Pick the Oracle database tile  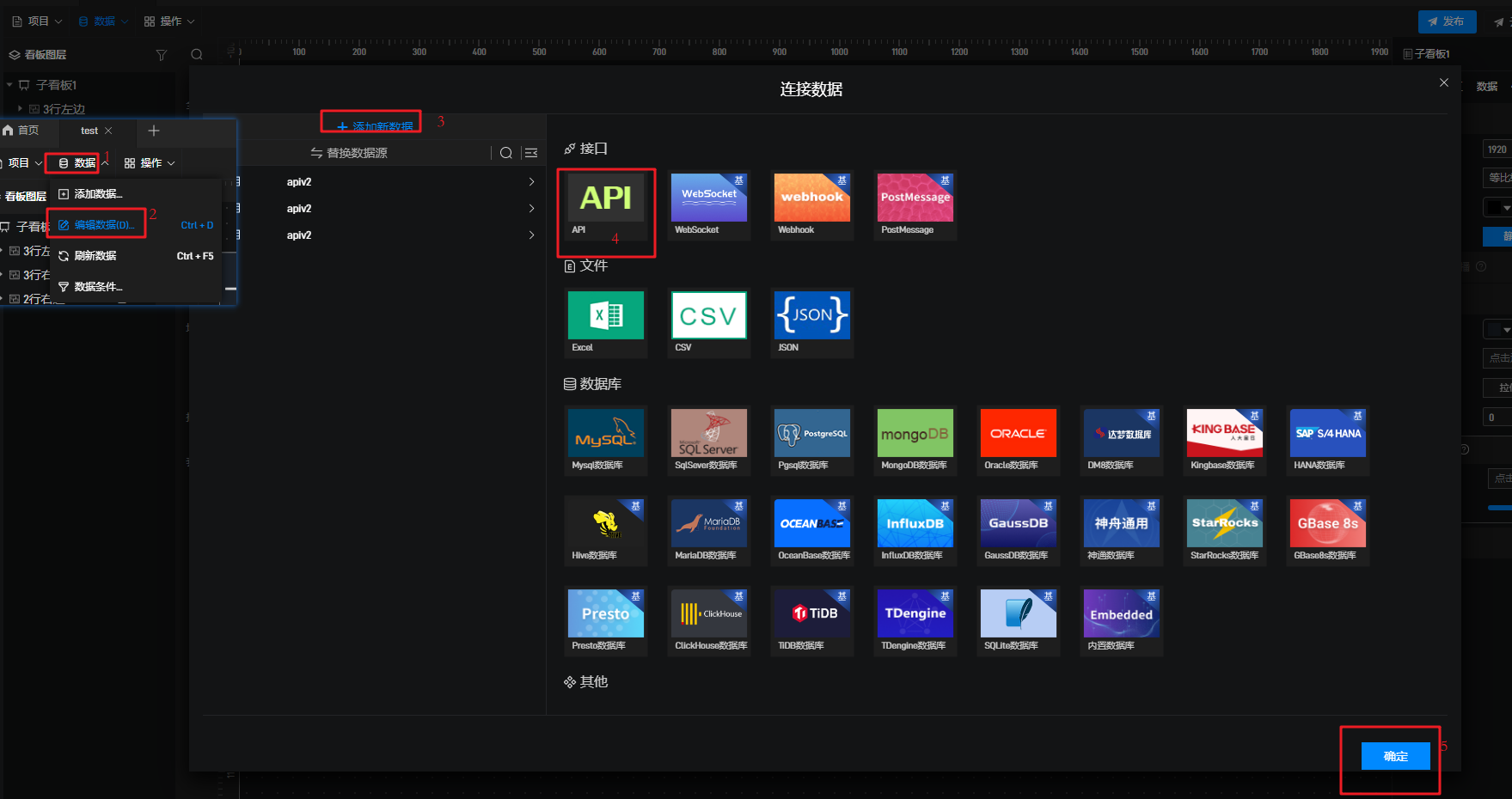click(1019, 441)
